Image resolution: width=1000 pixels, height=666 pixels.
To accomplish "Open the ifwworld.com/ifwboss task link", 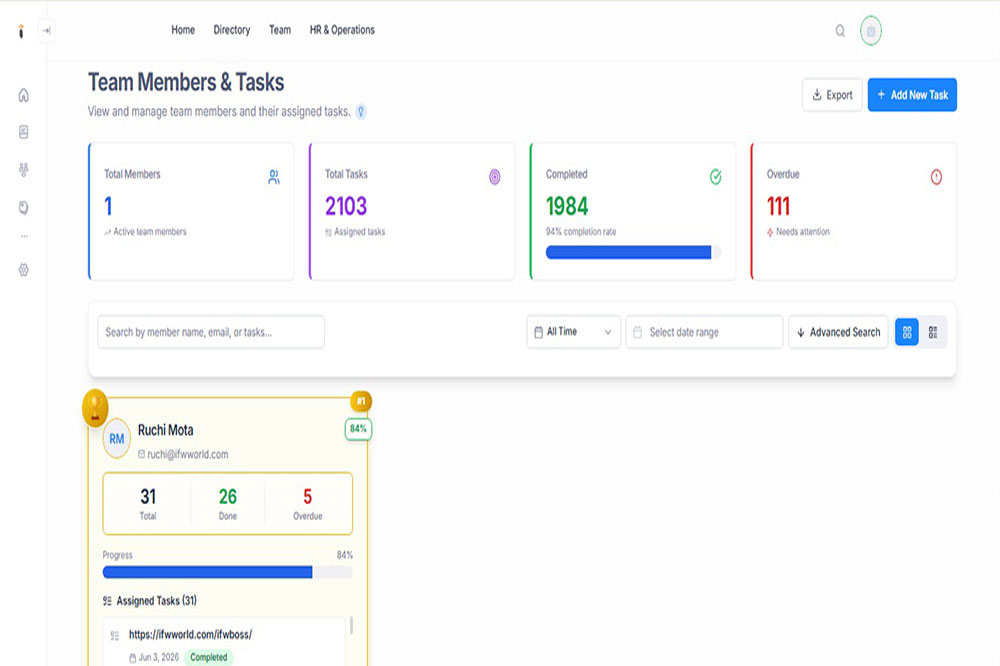I will click(x=190, y=635).
